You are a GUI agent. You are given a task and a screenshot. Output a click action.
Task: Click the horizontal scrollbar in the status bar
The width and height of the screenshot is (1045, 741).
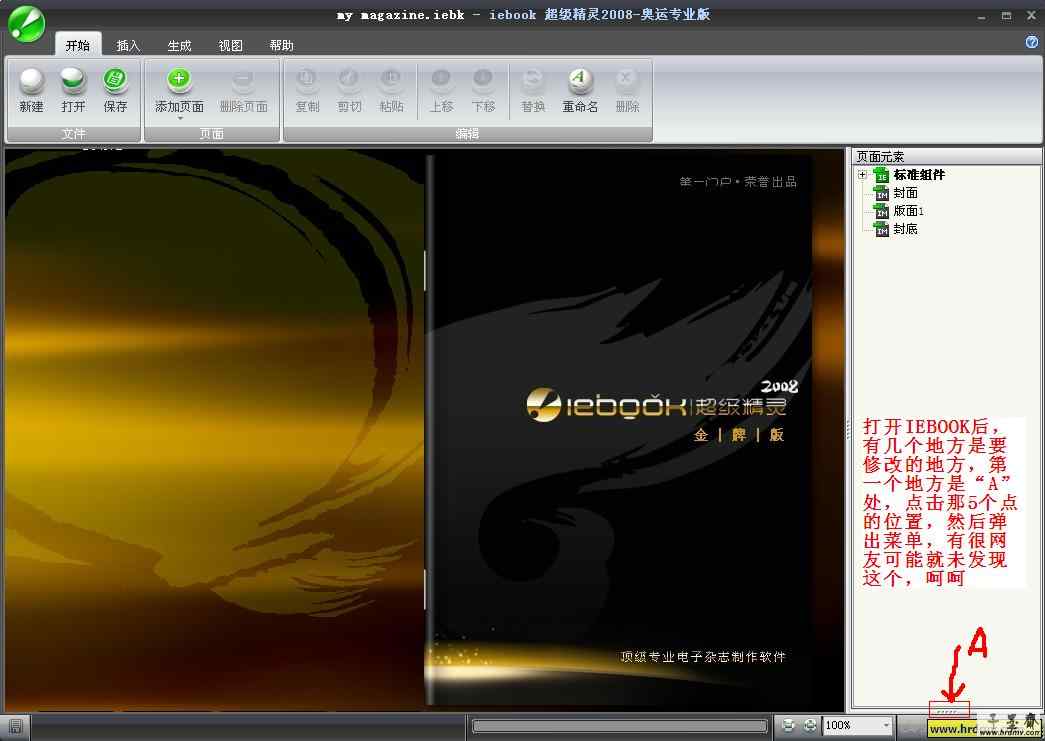click(620, 726)
